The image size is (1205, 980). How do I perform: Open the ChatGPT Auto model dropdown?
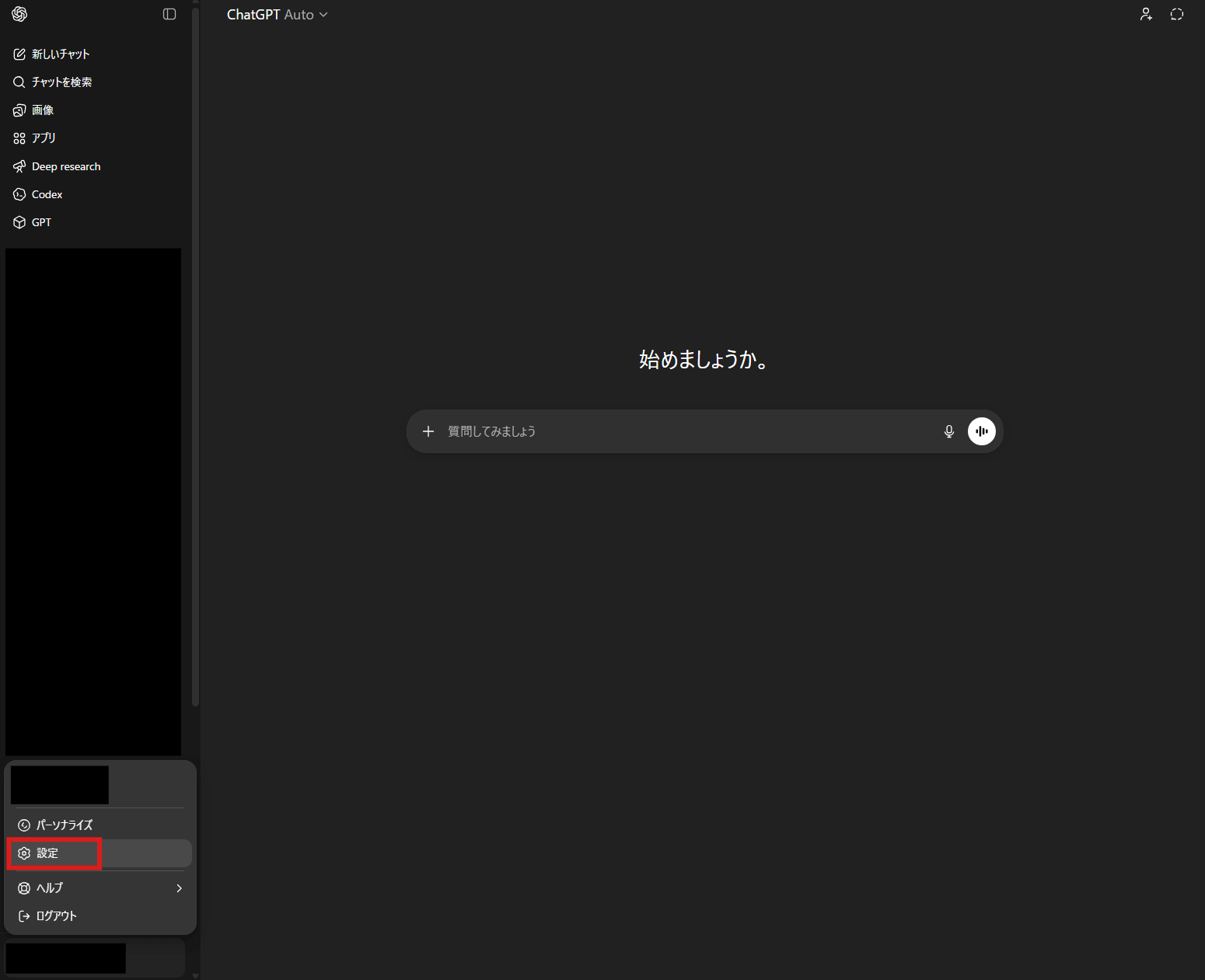click(277, 15)
